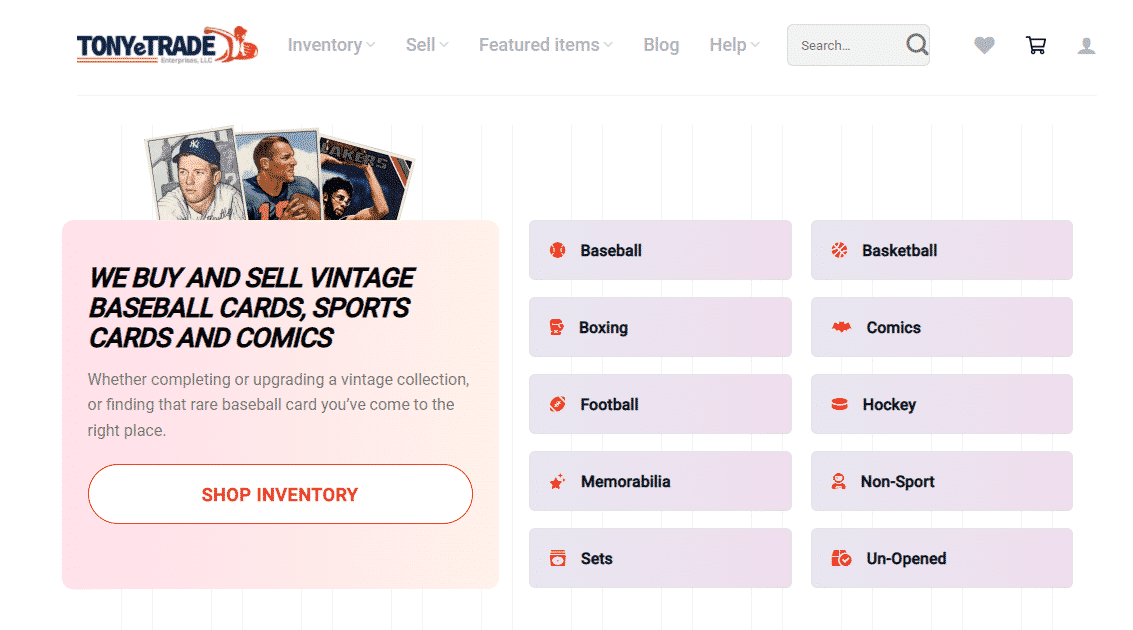Select the baseball icon on the Baseball tile
This screenshot has width=1133, height=630.
tap(557, 250)
